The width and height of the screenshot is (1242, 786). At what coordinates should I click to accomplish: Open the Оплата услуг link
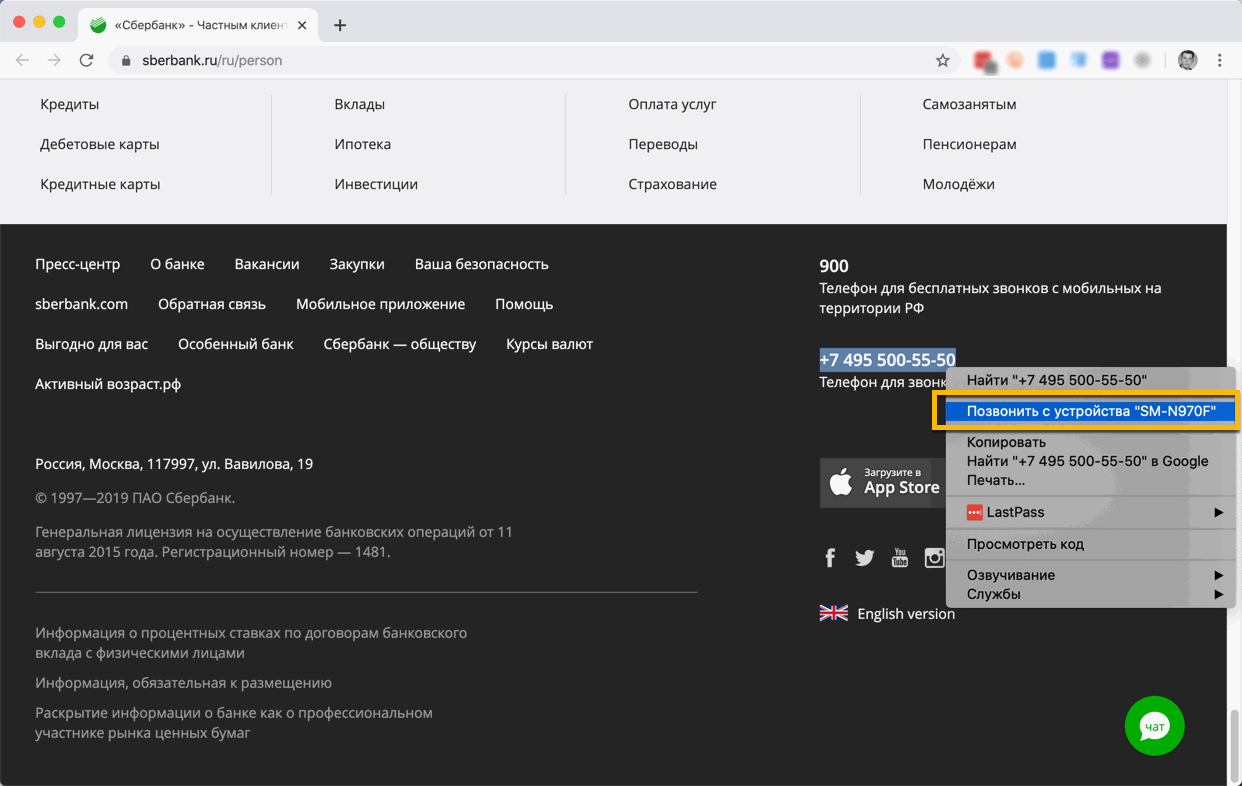pos(672,104)
